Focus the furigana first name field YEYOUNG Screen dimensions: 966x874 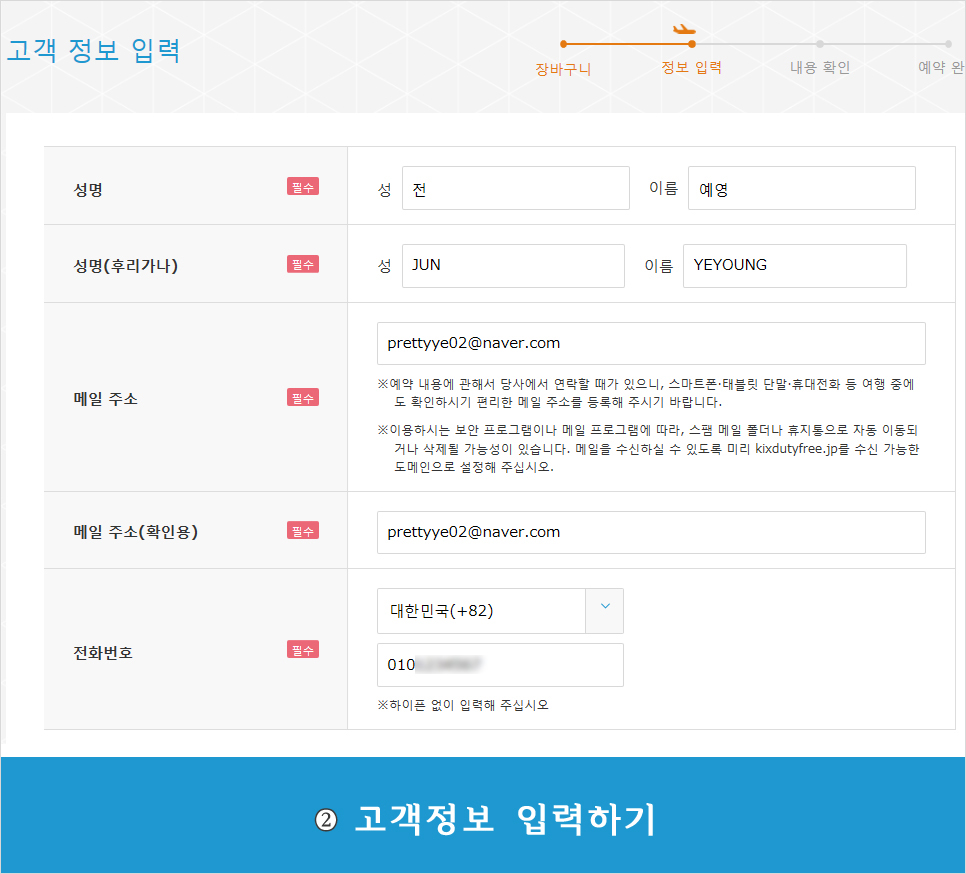coord(794,266)
